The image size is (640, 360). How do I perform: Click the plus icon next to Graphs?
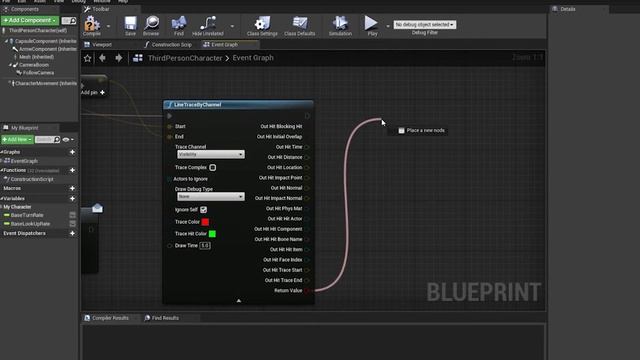point(72,152)
